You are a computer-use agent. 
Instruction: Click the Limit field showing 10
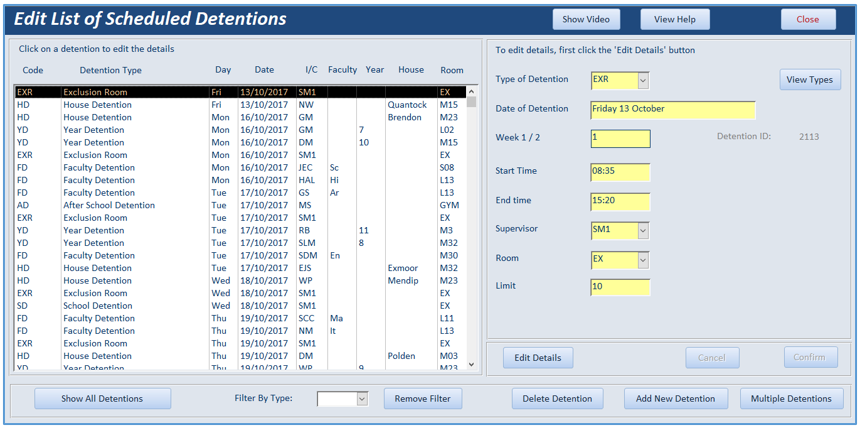(x=620, y=287)
